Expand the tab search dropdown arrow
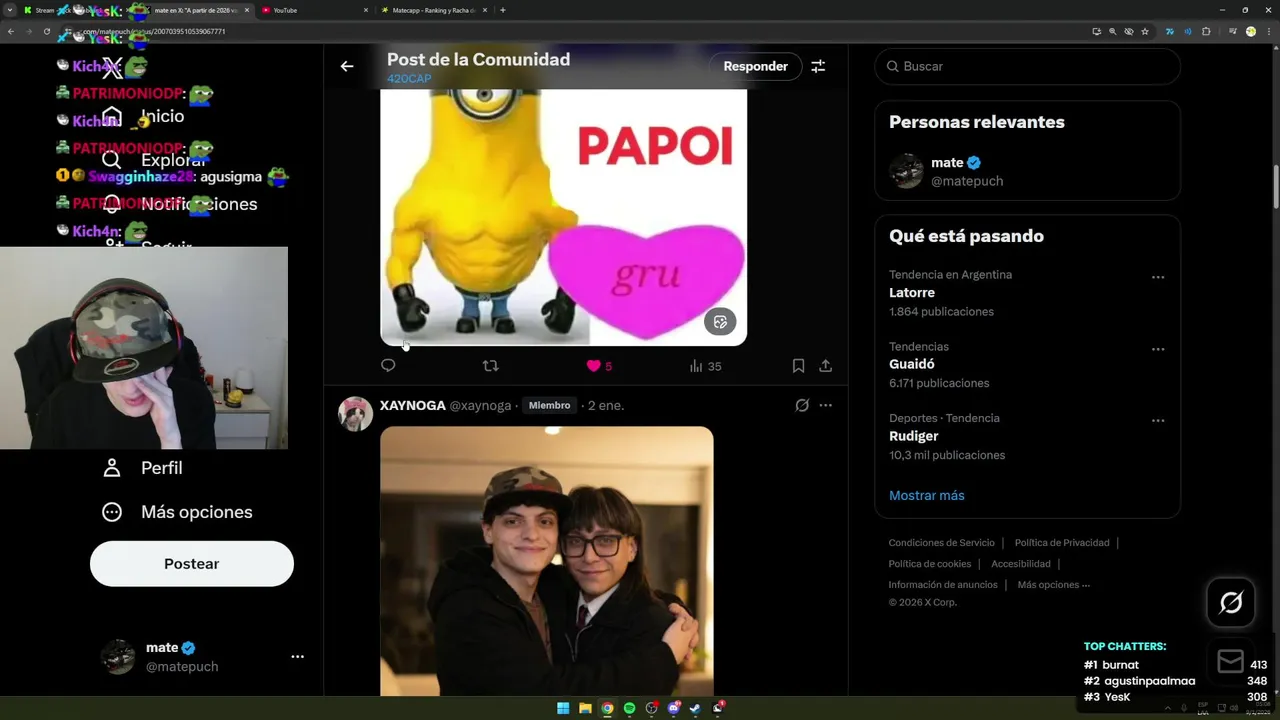The height and width of the screenshot is (720, 1280). point(9,10)
